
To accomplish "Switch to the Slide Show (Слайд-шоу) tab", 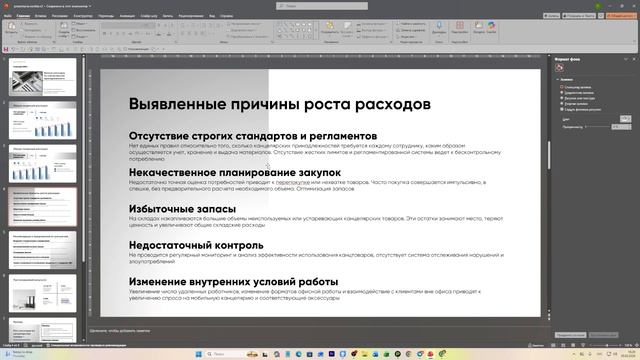I will (x=149, y=16).
